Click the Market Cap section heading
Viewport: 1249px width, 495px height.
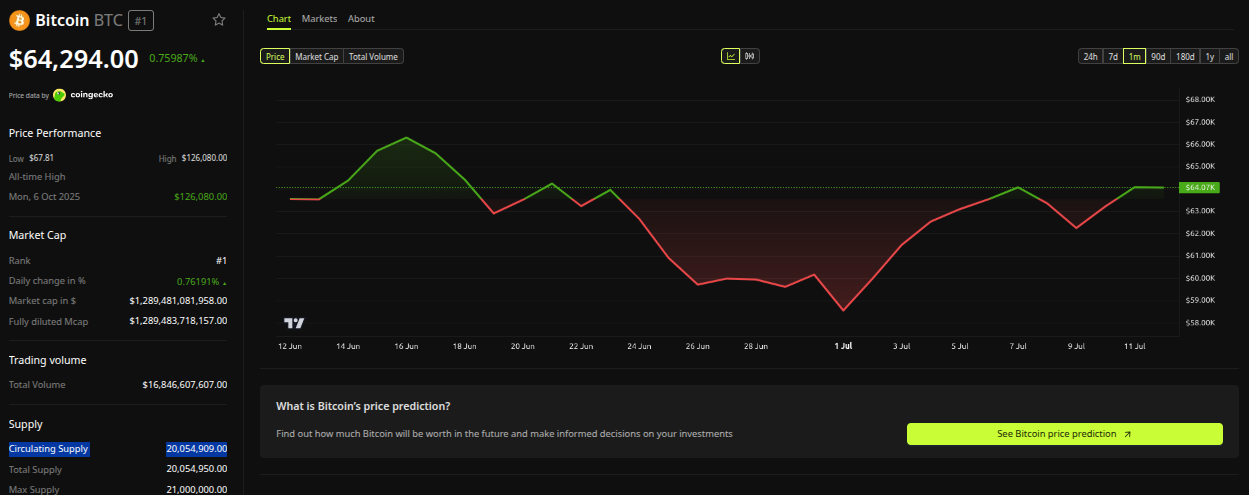click(x=38, y=235)
